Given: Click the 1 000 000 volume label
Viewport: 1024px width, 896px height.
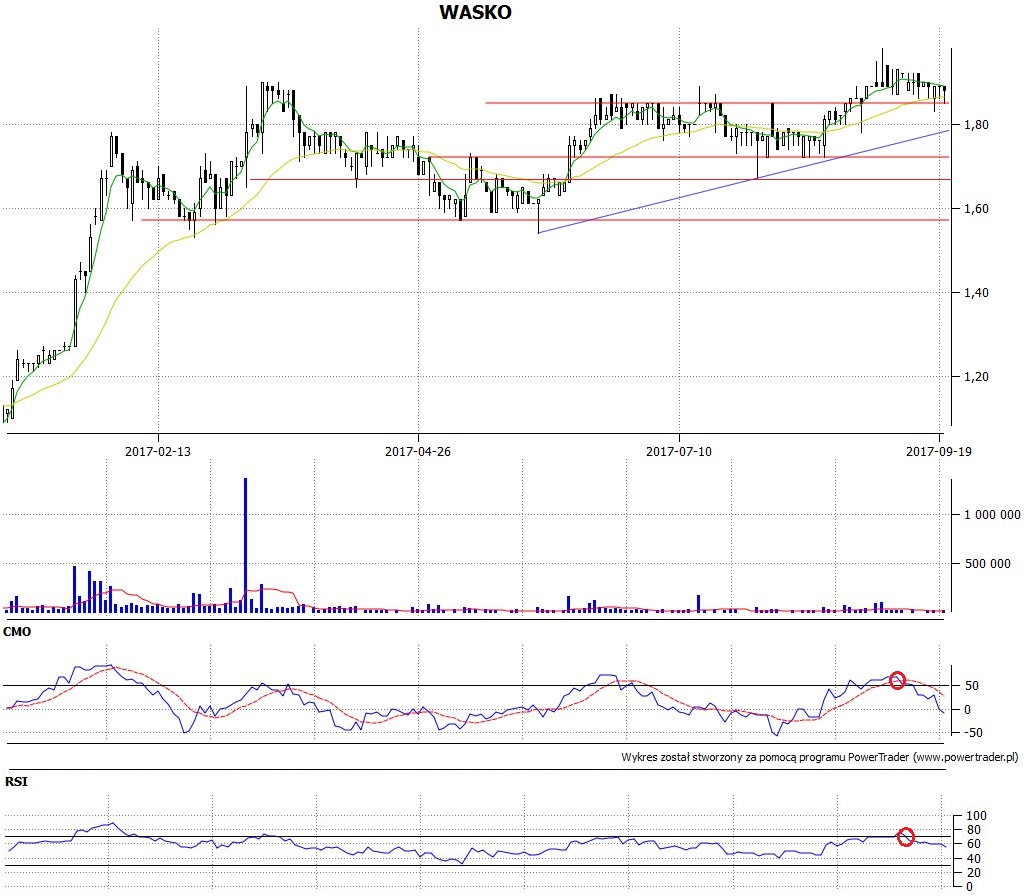Looking at the screenshot, I should click(992, 515).
